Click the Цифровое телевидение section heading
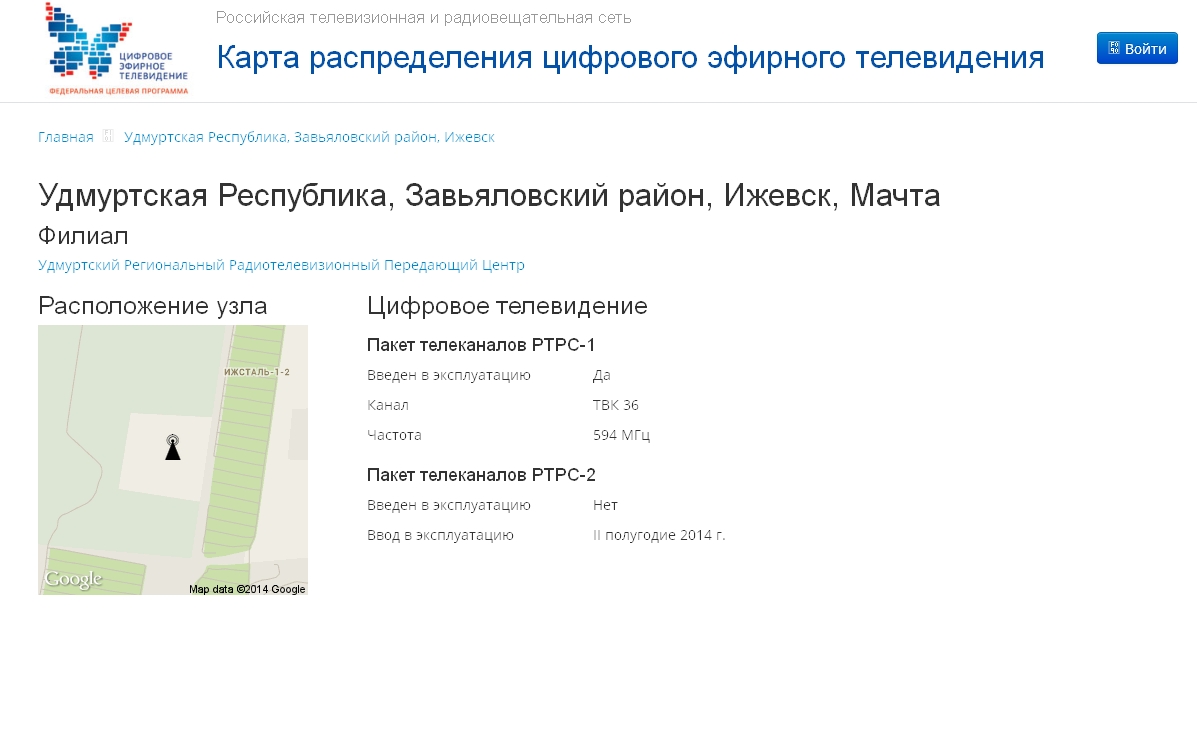 [x=507, y=306]
